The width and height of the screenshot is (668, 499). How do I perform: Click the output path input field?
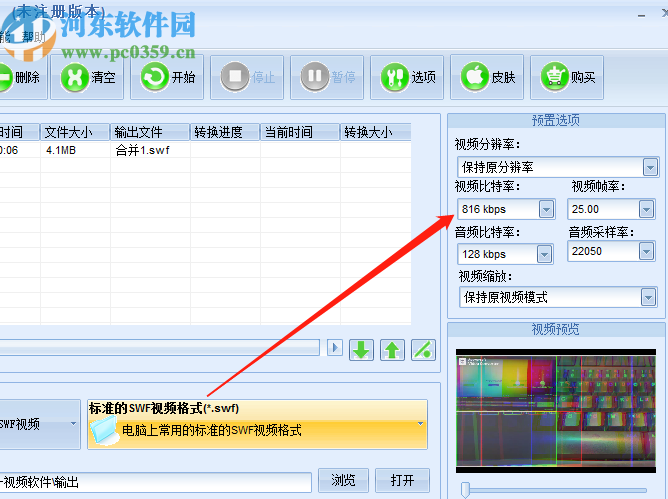pyautogui.click(x=155, y=482)
